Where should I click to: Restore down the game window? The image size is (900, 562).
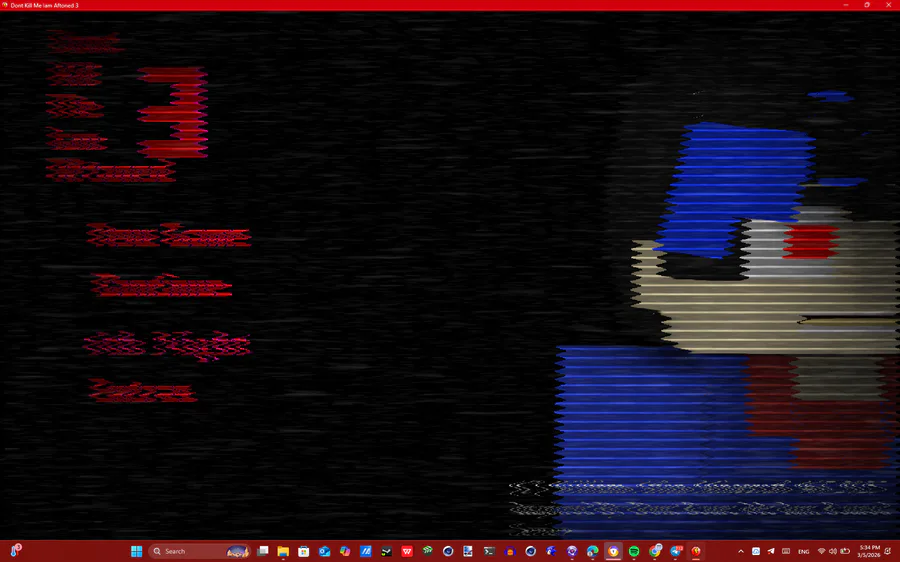point(867,5)
